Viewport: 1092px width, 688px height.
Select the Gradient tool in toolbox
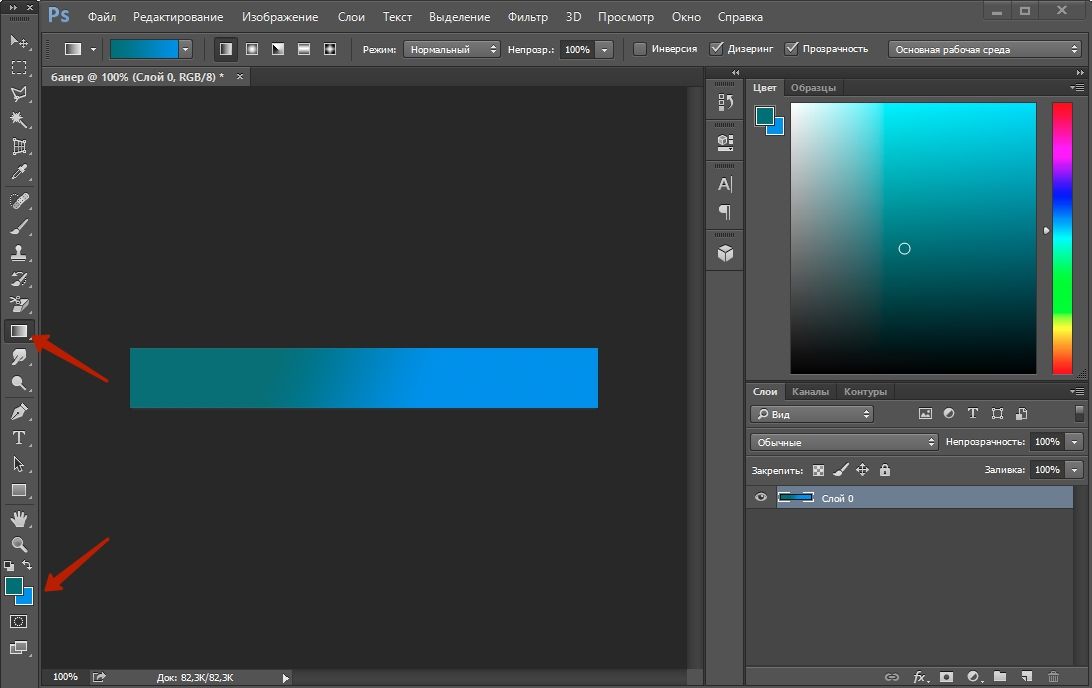[19, 331]
